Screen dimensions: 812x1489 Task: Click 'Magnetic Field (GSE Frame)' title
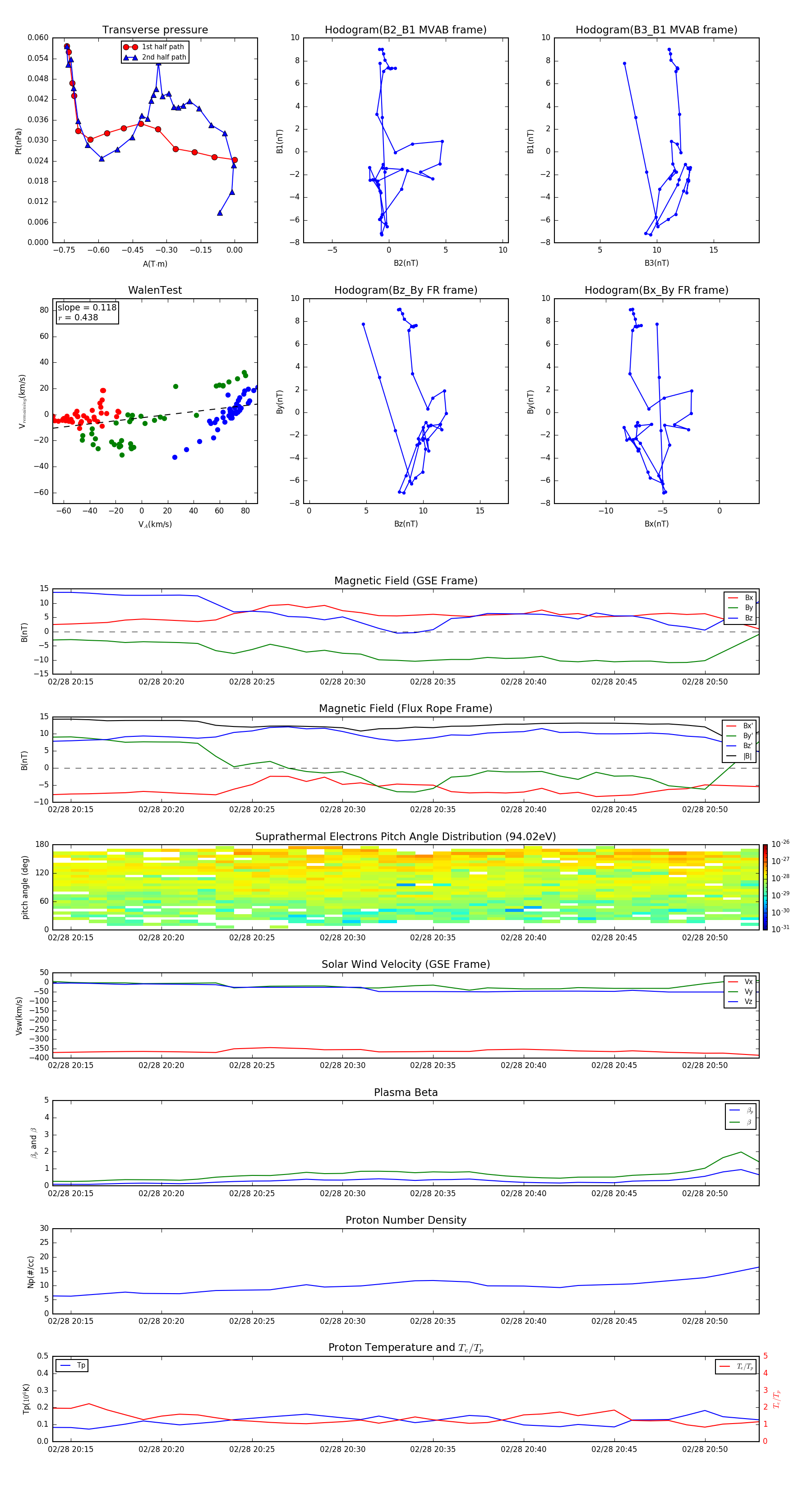coord(406,581)
